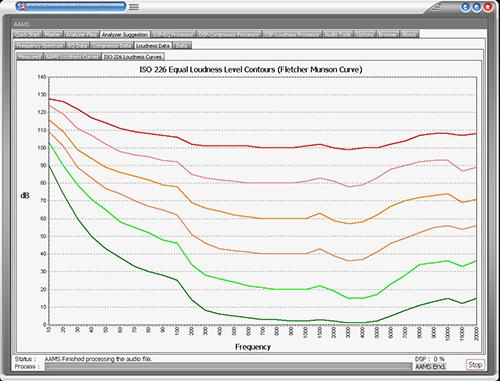The width and height of the screenshot is (500, 381).
Task: Click the Process progress bar
Action: pyautogui.click(x=228, y=367)
